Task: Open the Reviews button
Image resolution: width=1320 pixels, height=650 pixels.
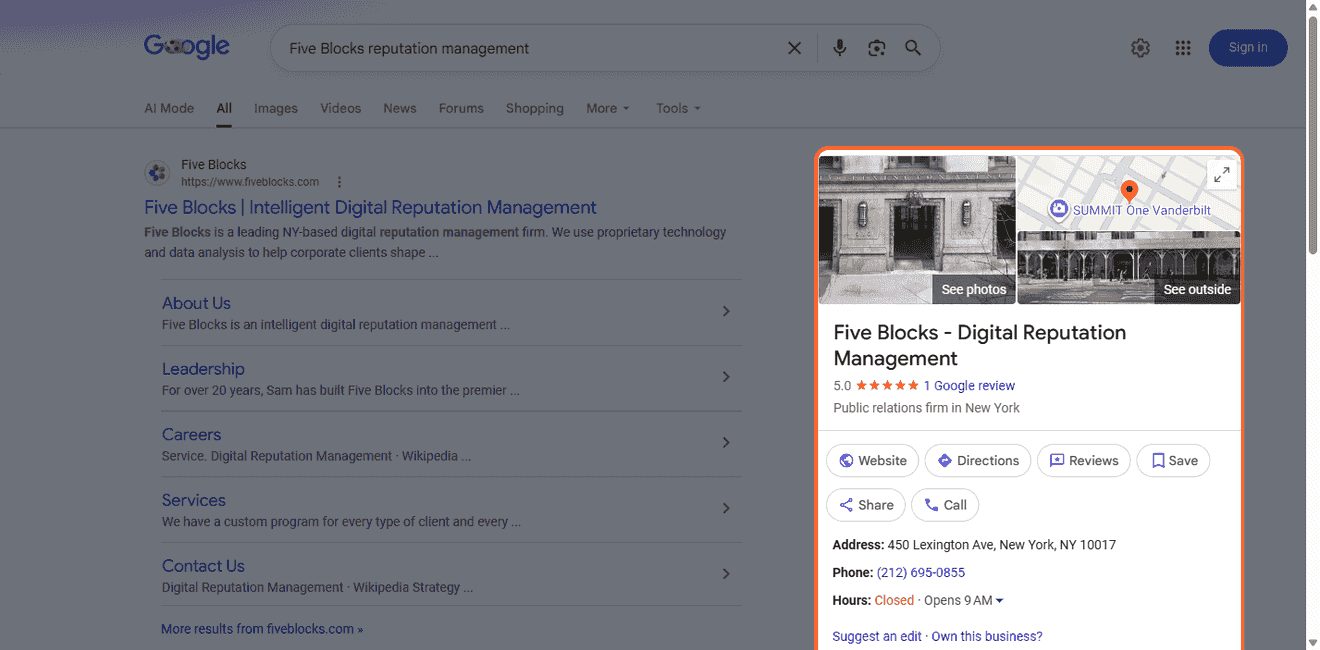Action: pyautogui.click(x=1084, y=461)
